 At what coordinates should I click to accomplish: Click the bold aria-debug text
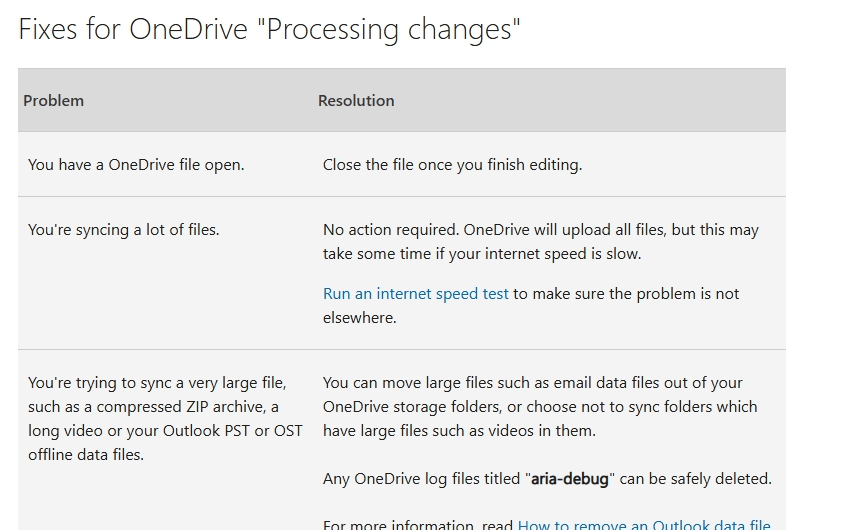pyautogui.click(x=570, y=479)
